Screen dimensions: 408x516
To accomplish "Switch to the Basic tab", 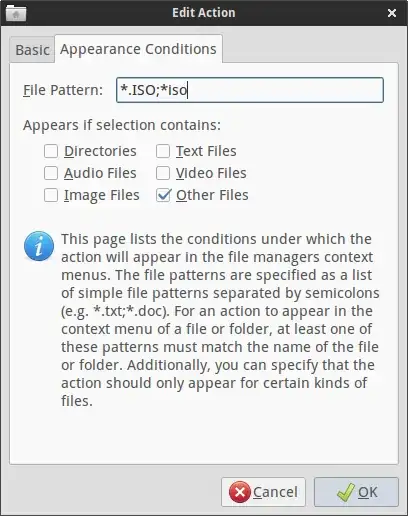I will tap(32, 50).
